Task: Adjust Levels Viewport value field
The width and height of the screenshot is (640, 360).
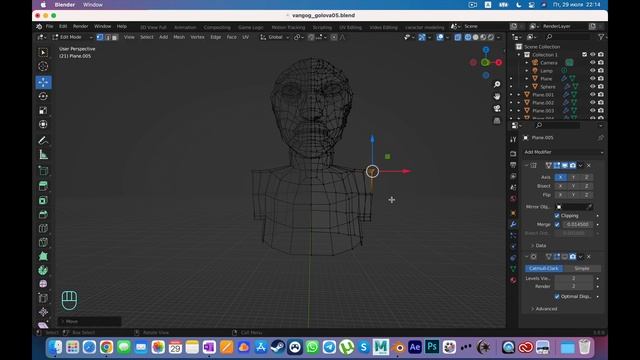Action: (573, 278)
